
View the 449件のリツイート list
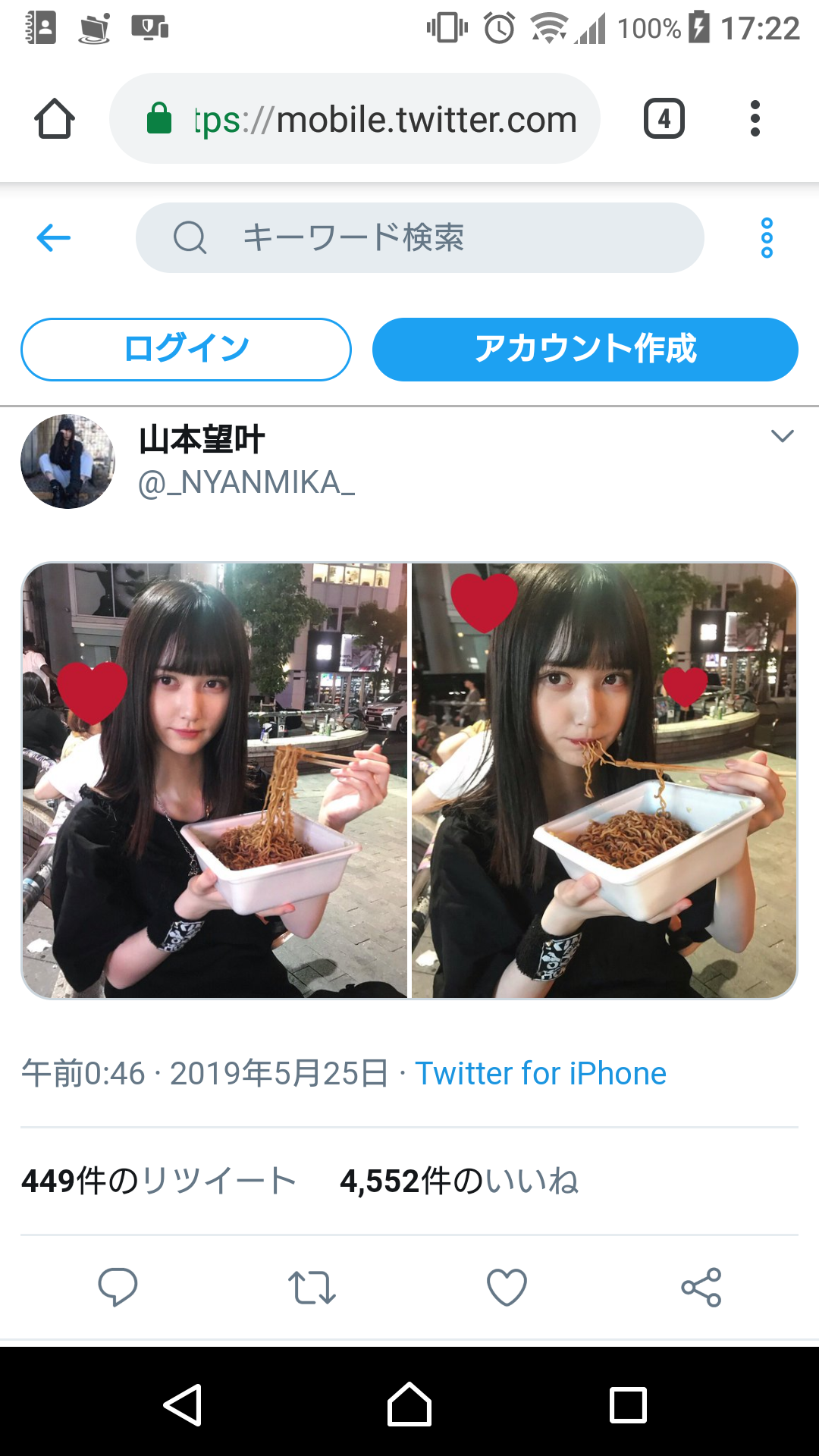[x=158, y=1181]
